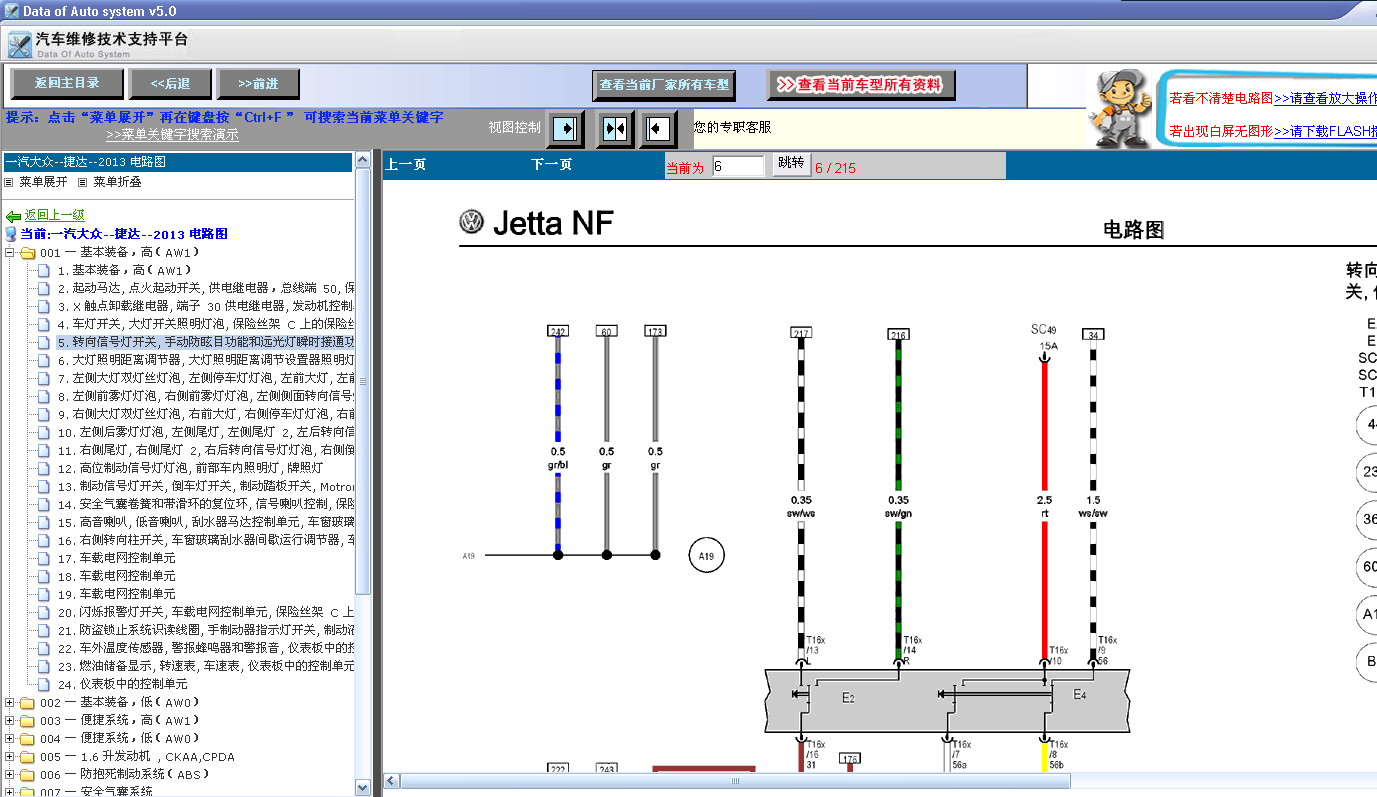Click VW logo in diagram header
Screen dimensions: 1377x797
[471, 222]
